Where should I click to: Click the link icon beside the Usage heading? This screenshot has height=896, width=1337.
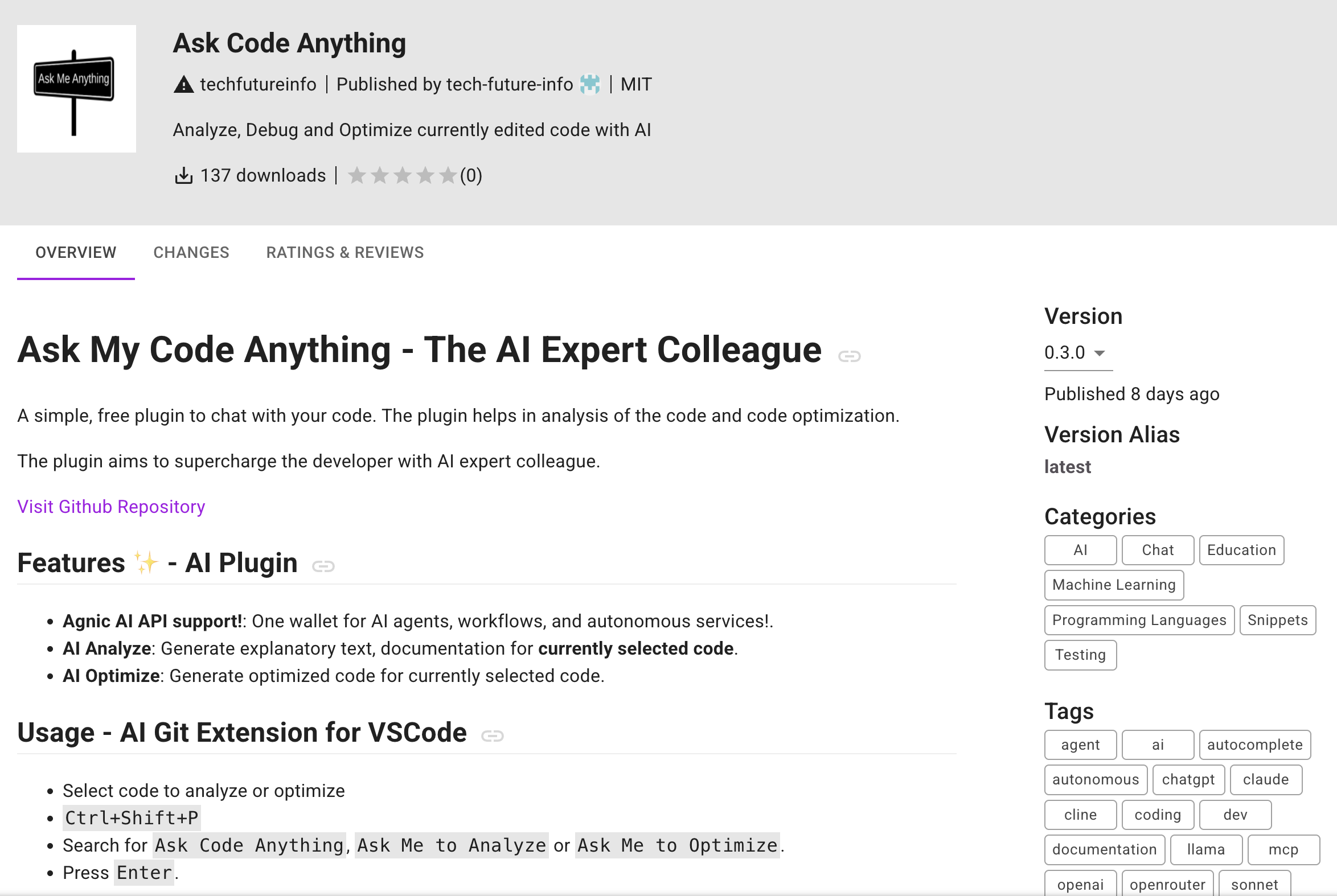tap(493, 736)
